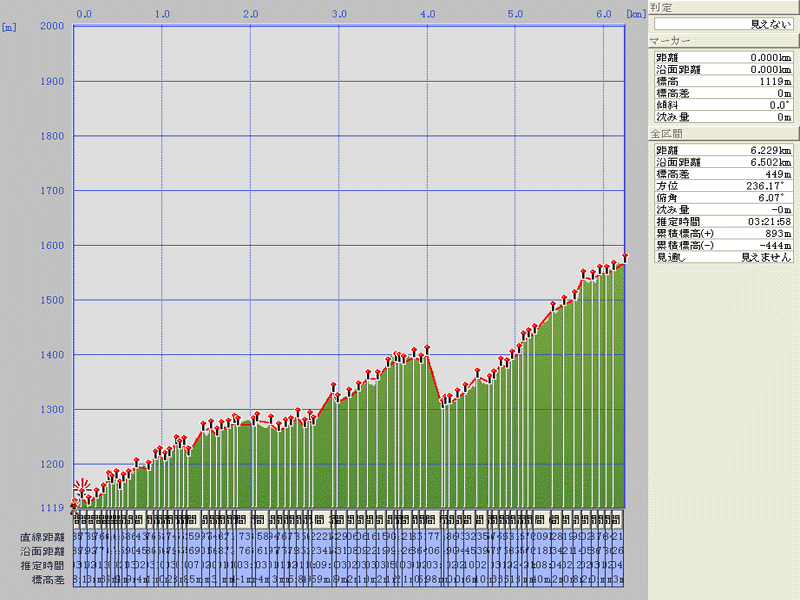Click the bottom table's 標高差 row label

tap(47, 579)
